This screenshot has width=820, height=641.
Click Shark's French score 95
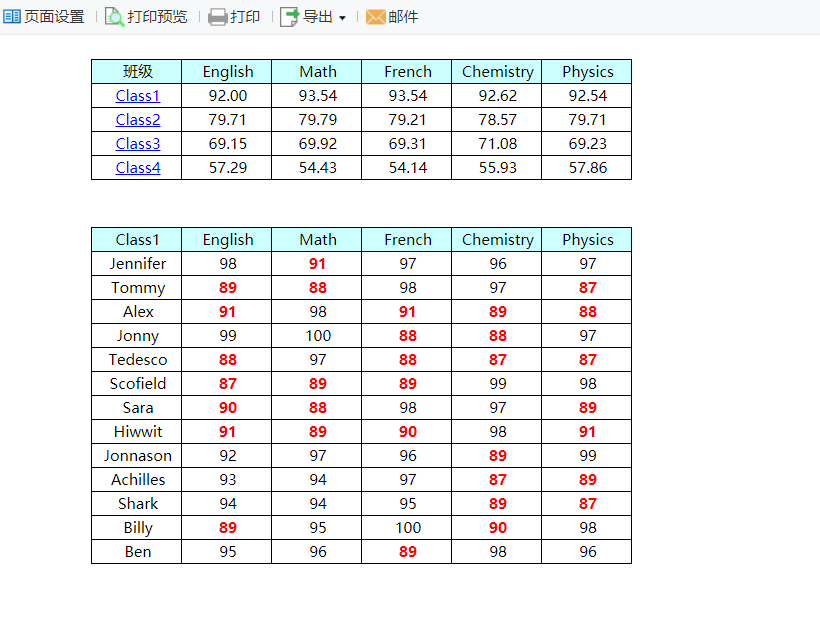406,503
